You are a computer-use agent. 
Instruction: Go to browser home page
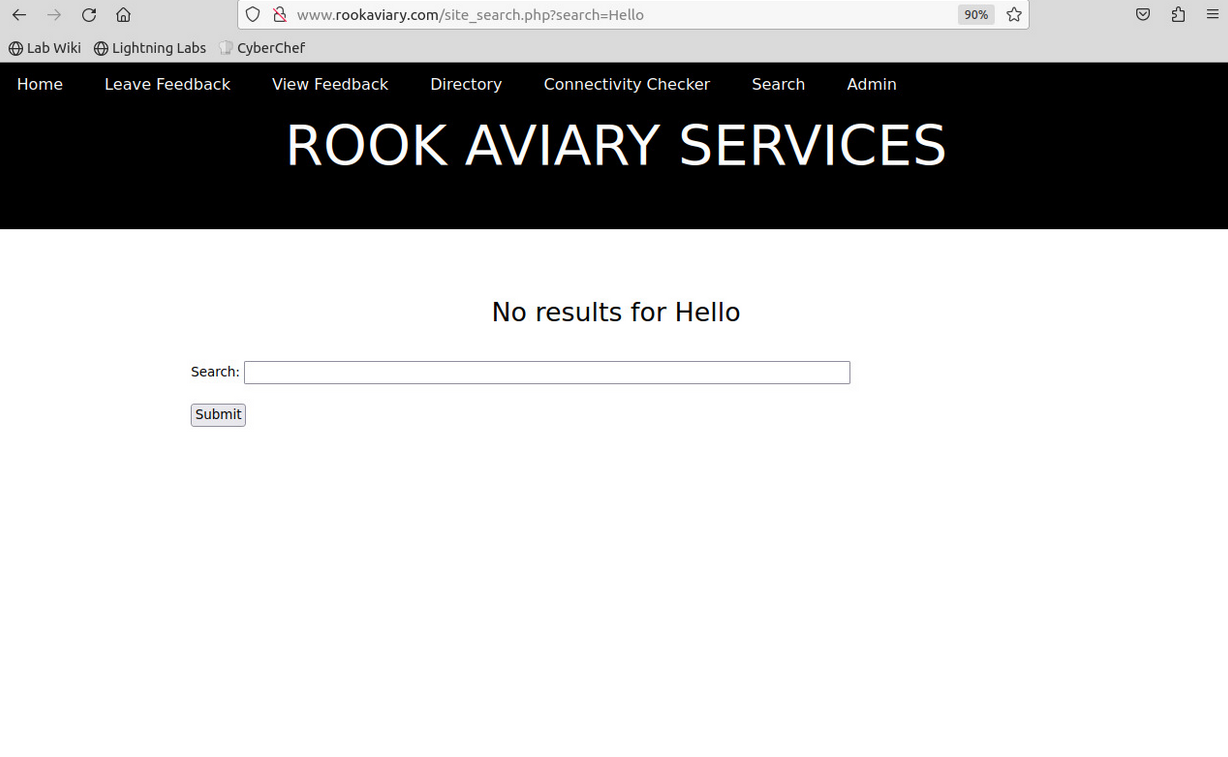click(x=123, y=15)
